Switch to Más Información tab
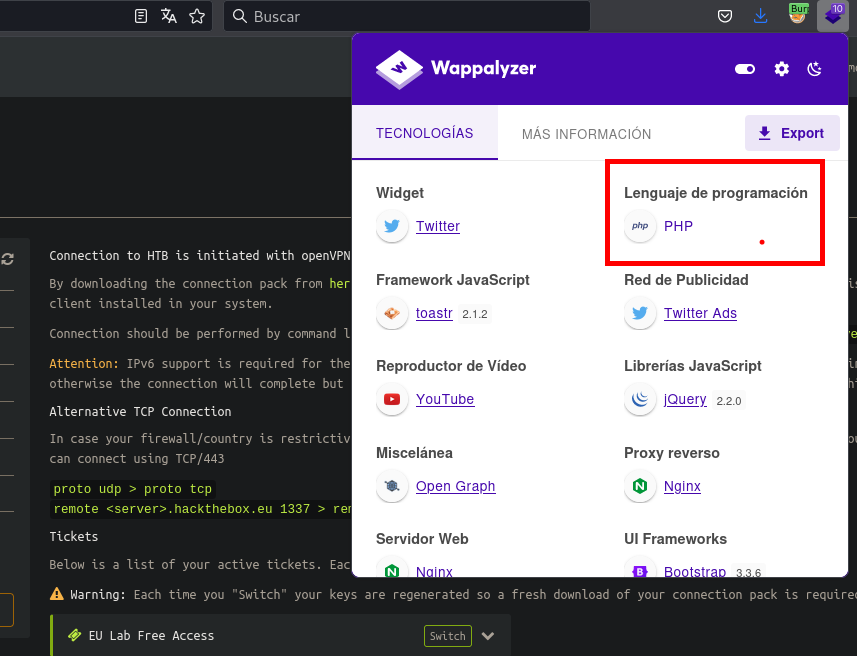The image size is (857, 656). click(x=586, y=134)
